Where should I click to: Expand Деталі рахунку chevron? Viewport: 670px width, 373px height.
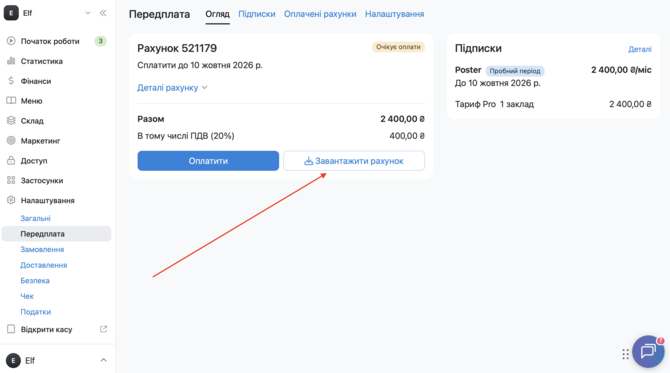[205, 88]
